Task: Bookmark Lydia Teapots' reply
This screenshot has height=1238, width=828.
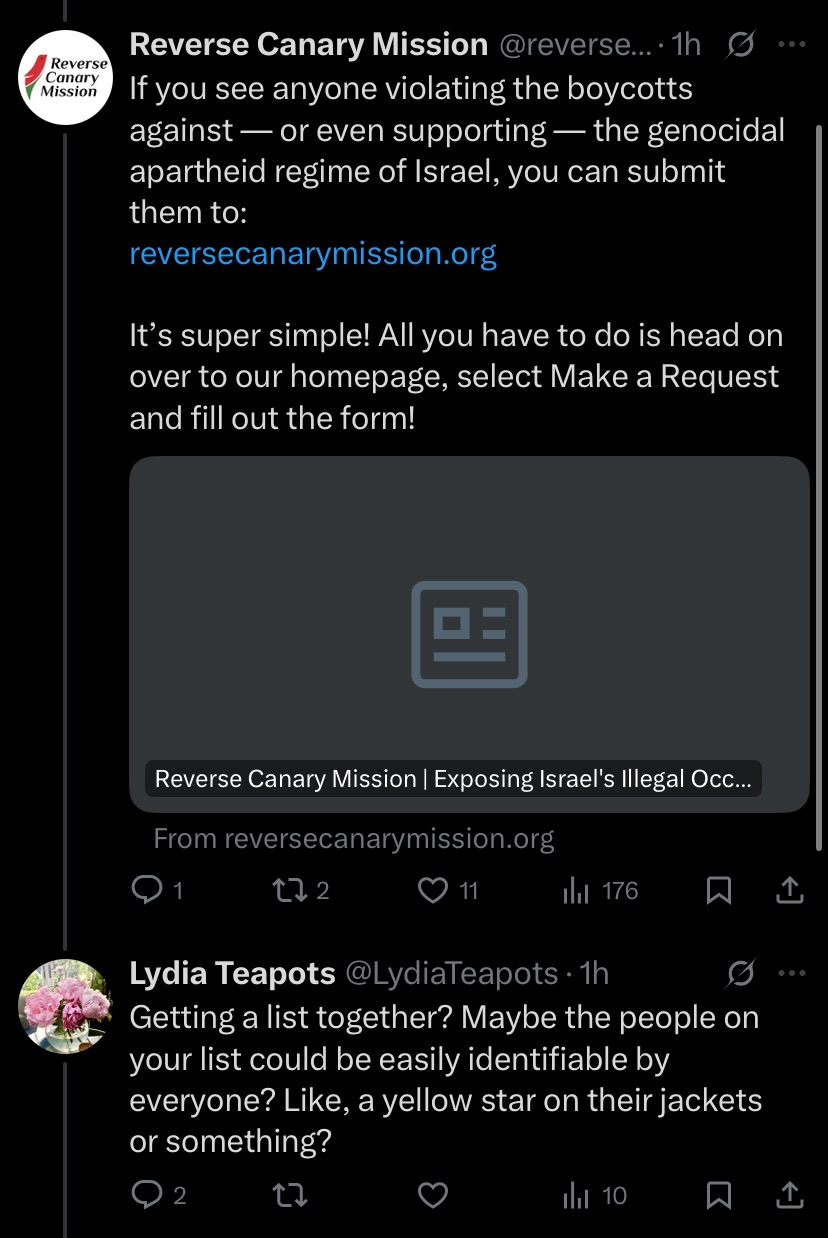Action: pos(718,1194)
